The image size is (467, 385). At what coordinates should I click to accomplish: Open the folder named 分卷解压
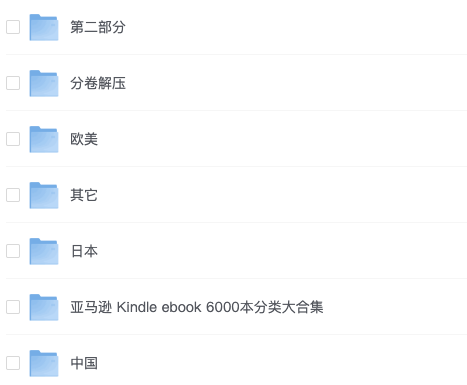point(98,83)
